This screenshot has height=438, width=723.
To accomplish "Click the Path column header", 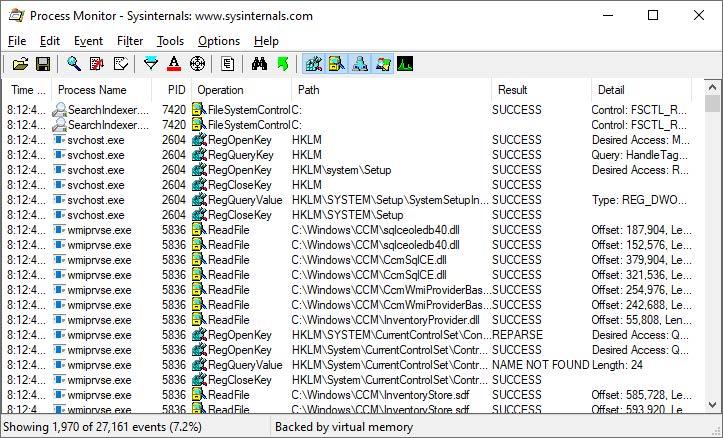I will coord(391,90).
